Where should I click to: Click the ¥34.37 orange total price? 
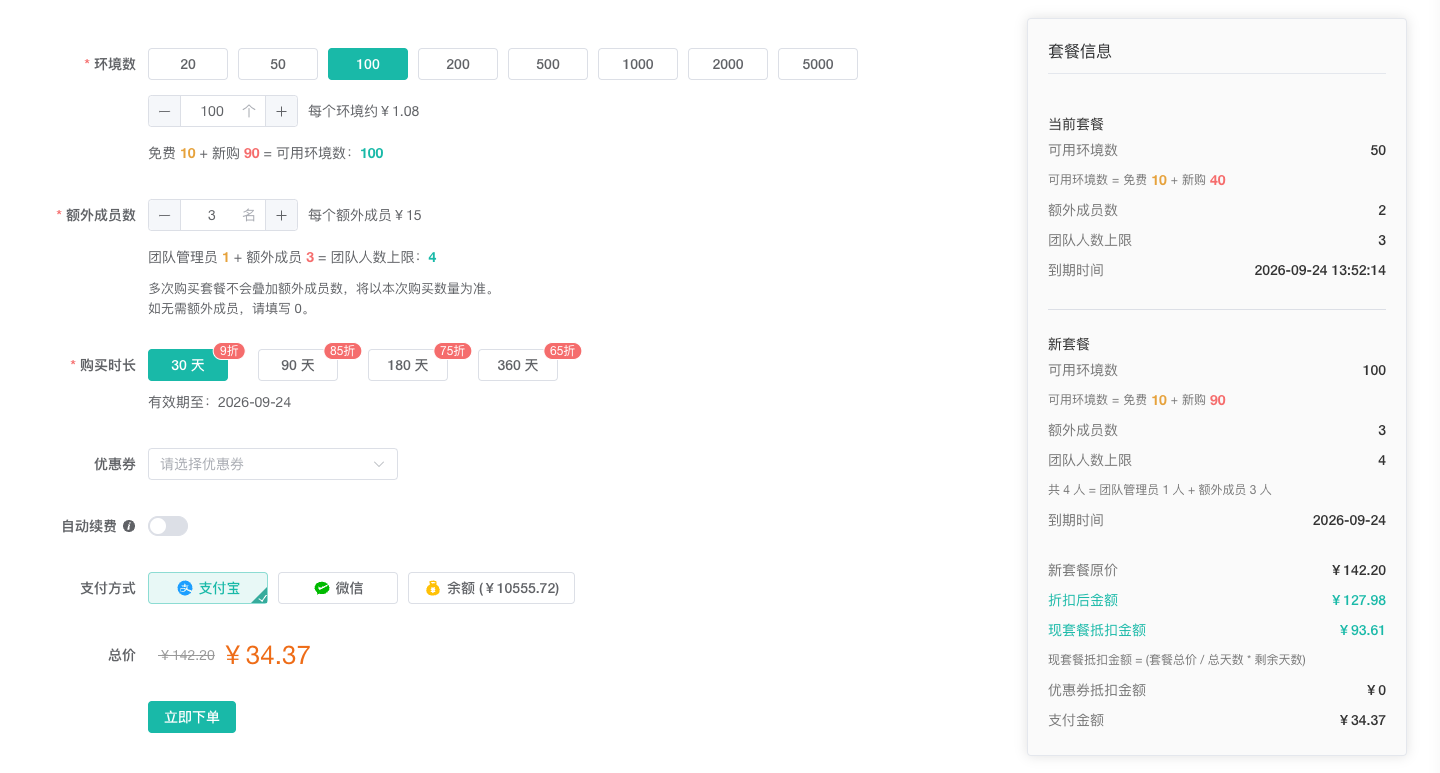click(267, 655)
